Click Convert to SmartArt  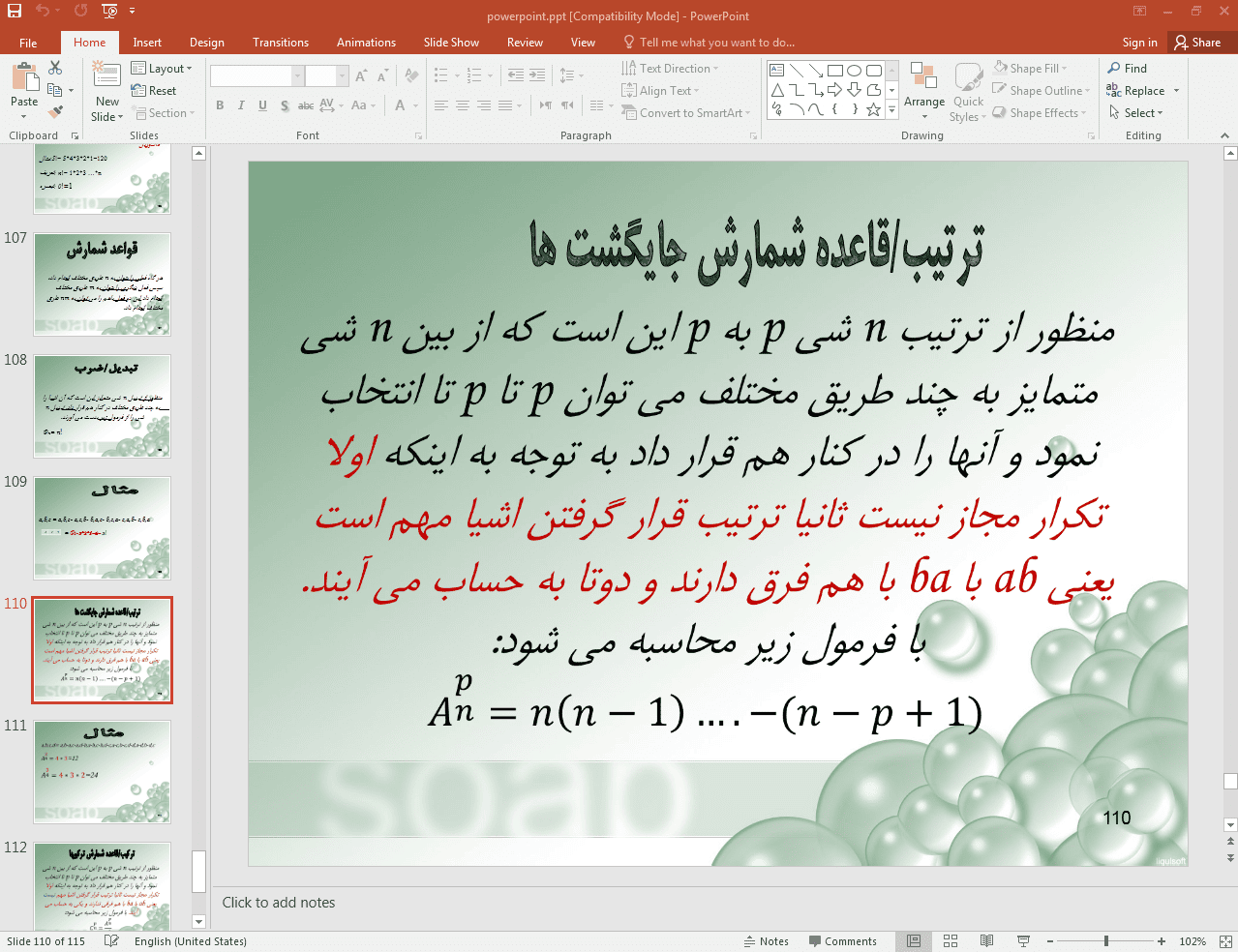(x=686, y=113)
